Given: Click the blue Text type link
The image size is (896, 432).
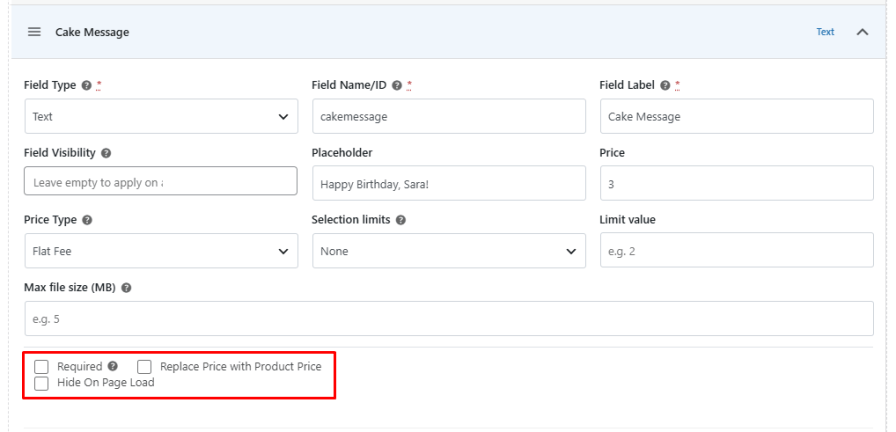Looking at the screenshot, I should pyautogui.click(x=825, y=32).
